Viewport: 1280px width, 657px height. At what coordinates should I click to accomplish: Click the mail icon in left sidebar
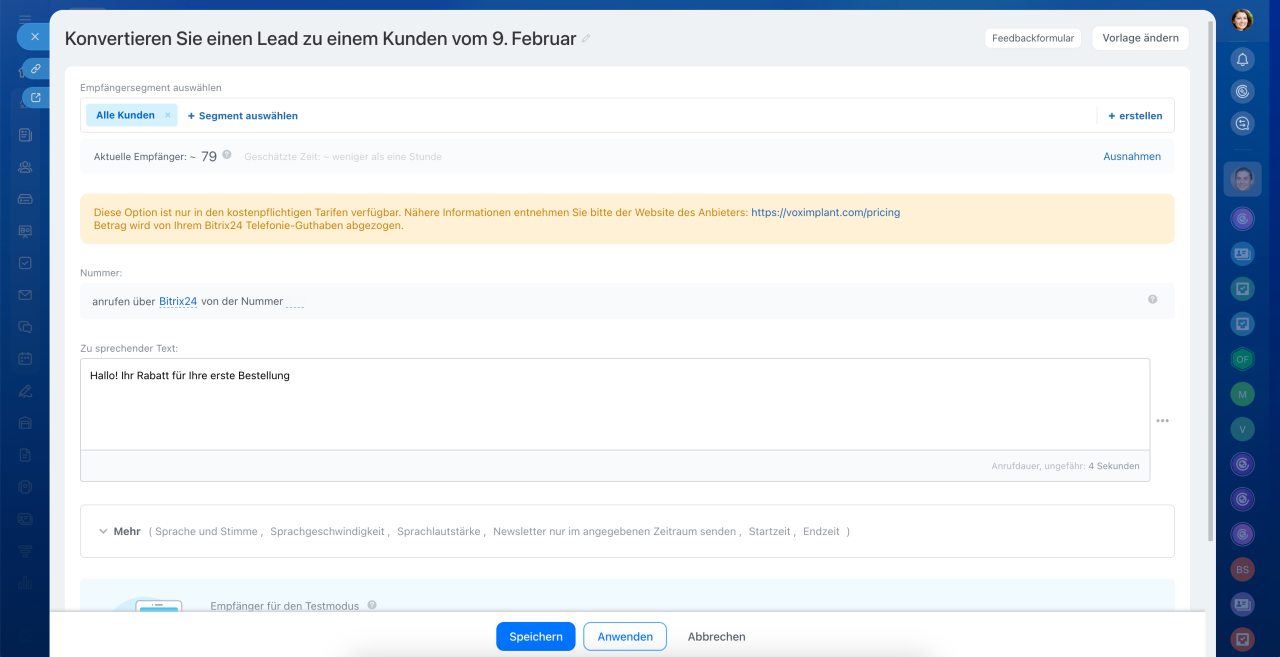(25, 295)
